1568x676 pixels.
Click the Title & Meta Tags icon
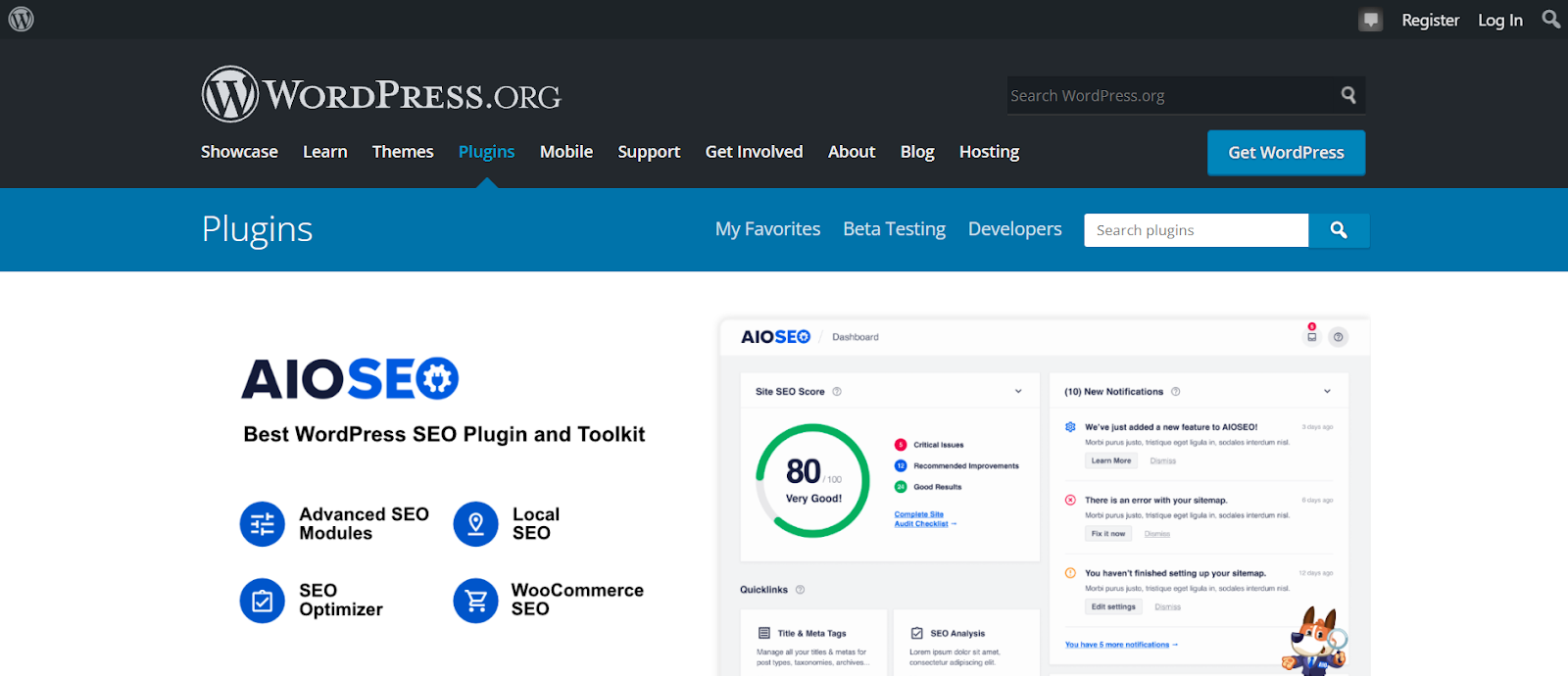point(764,634)
